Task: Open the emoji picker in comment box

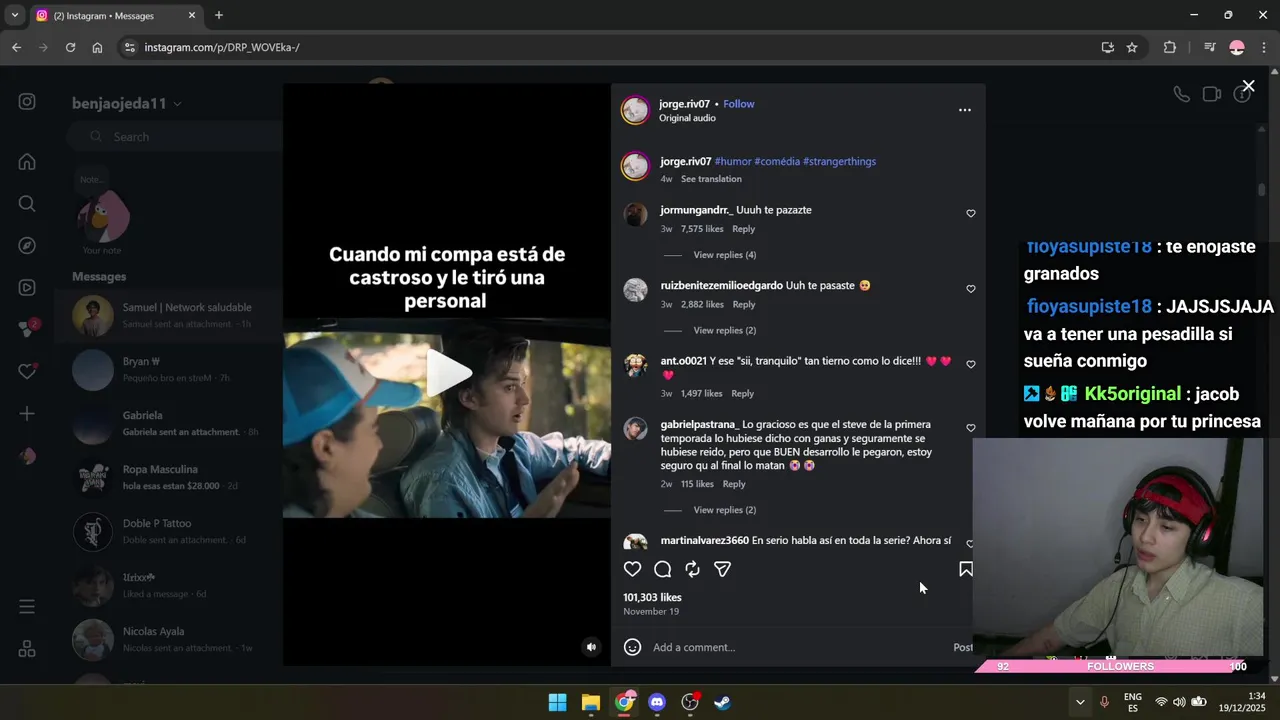Action: pos(632,647)
